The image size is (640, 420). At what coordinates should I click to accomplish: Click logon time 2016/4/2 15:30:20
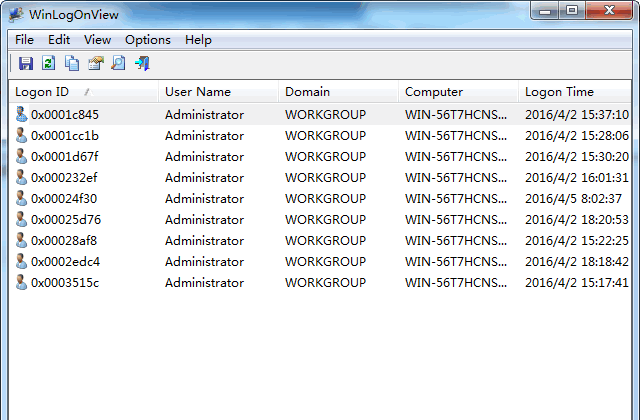pos(577,157)
